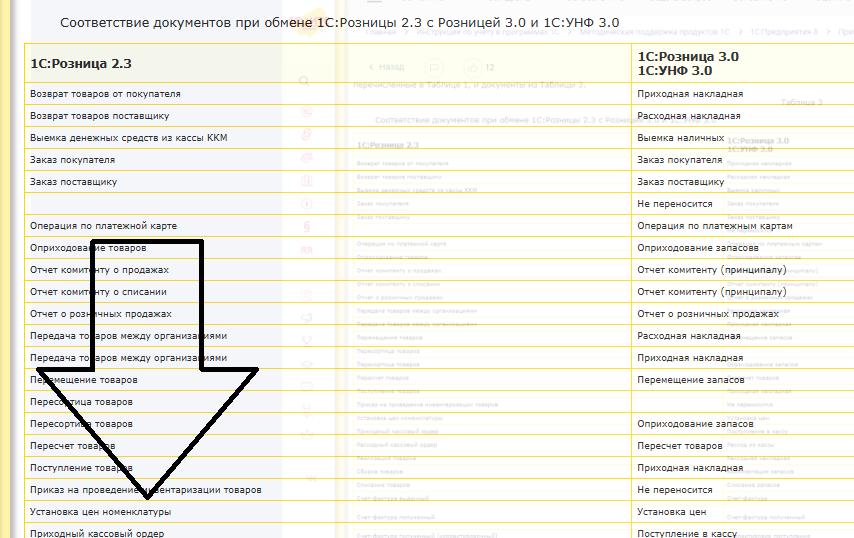Open breadcrumb 1С:Предприятия 8

tap(784, 32)
